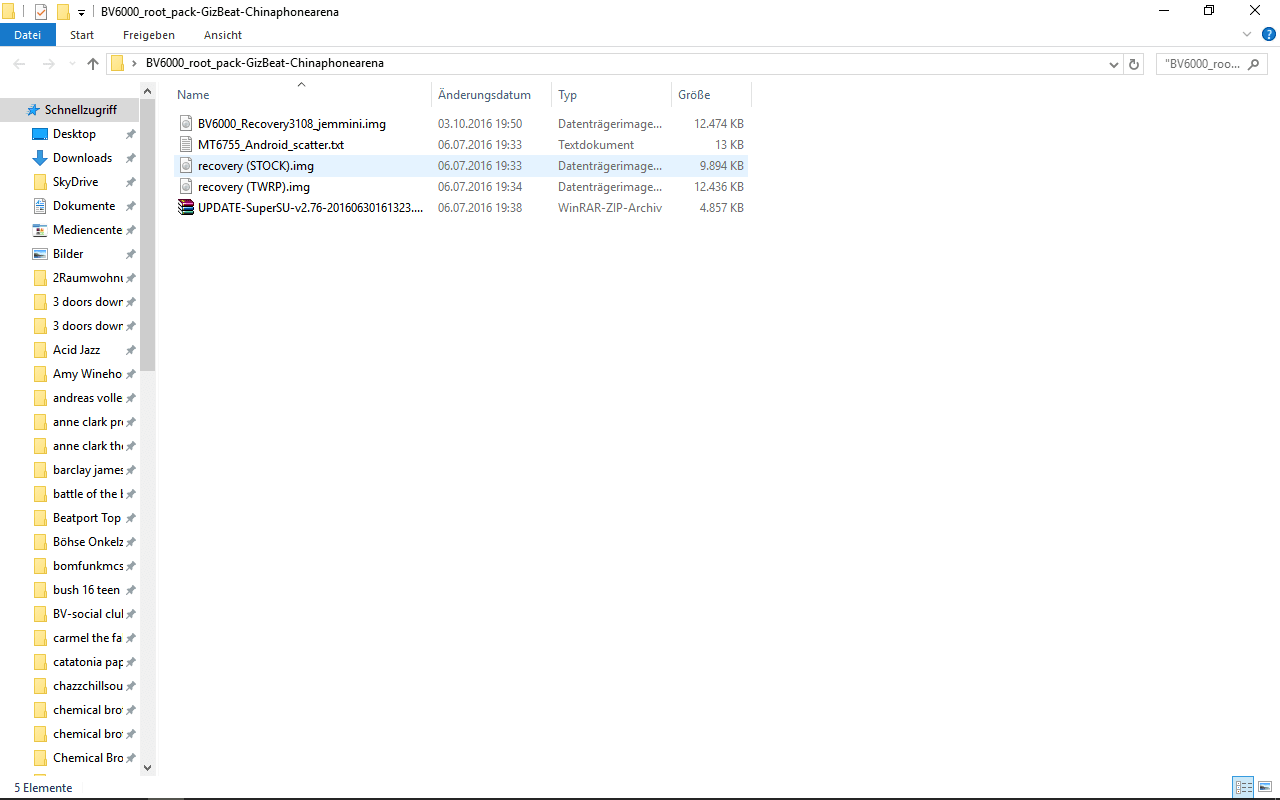Open the Datei menu tab
Viewport: 1280px width, 800px height.
(28, 35)
